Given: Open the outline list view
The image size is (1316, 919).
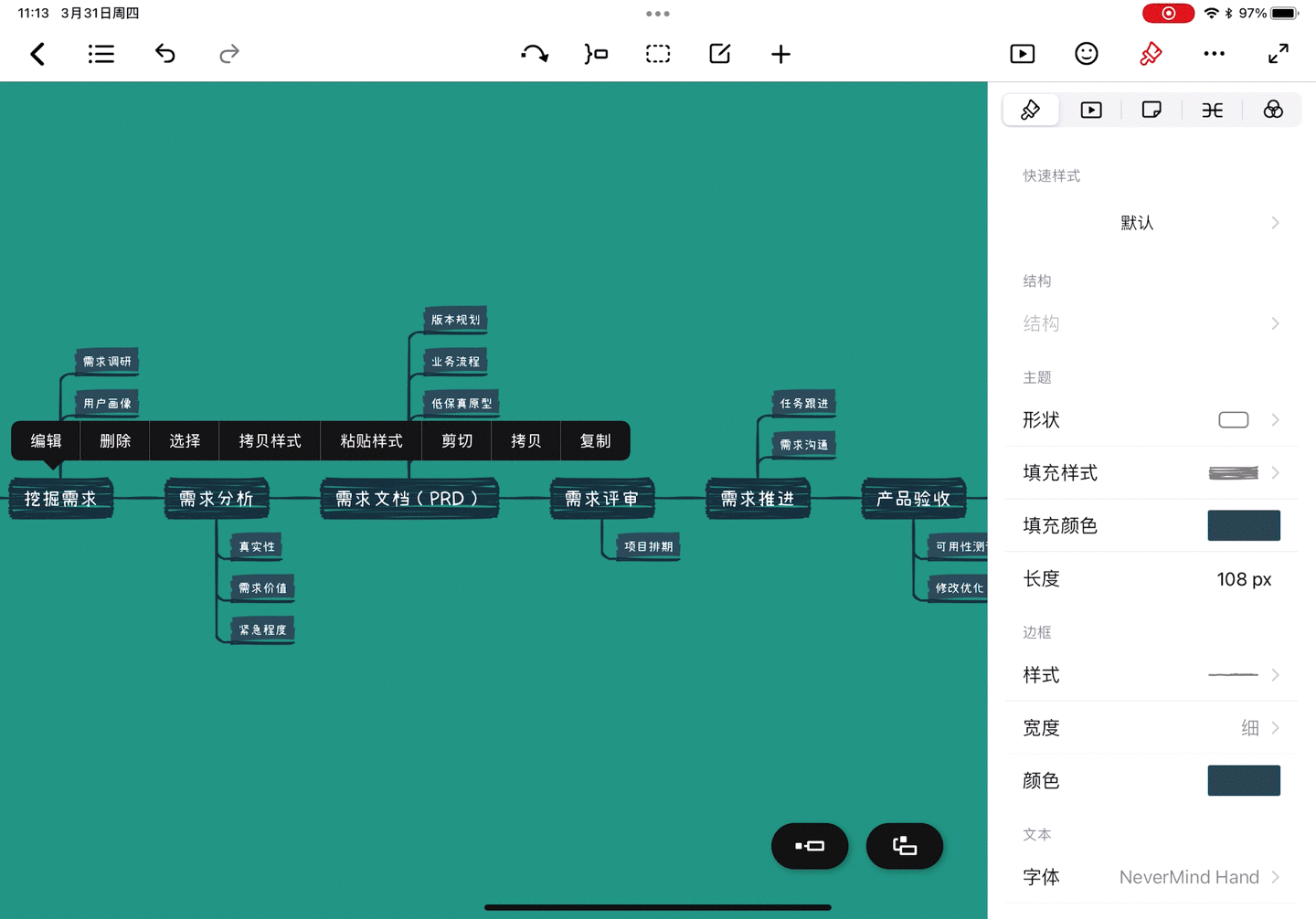Looking at the screenshot, I should click(101, 54).
